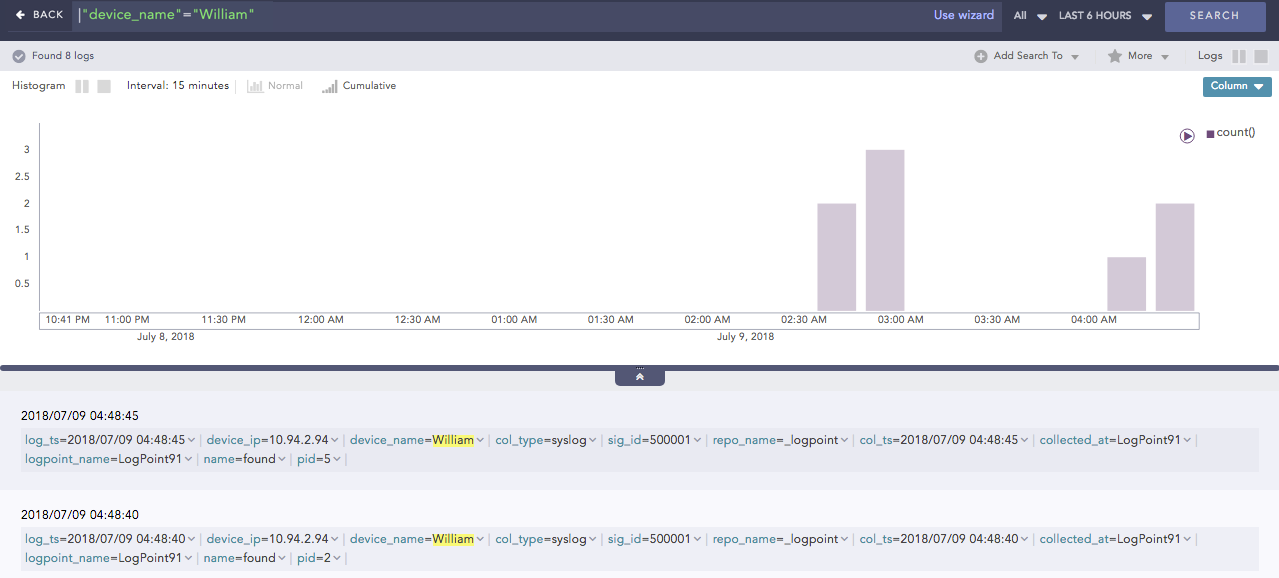Click the SEARCH button

[x=1214, y=16]
